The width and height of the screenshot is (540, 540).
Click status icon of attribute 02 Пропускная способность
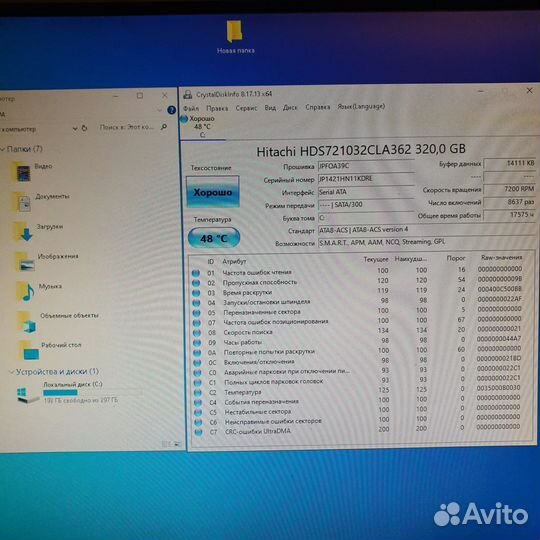[196, 283]
